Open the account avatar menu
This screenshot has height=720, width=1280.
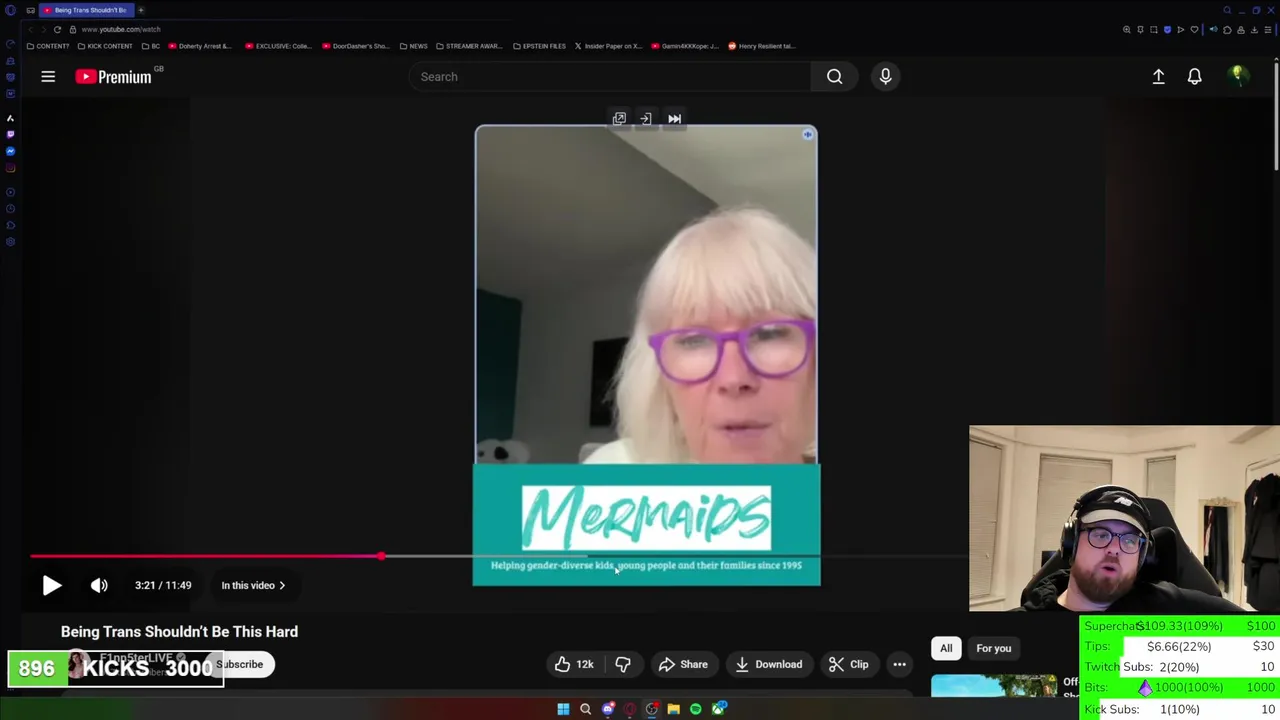pyautogui.click(x=1238, y=76)
